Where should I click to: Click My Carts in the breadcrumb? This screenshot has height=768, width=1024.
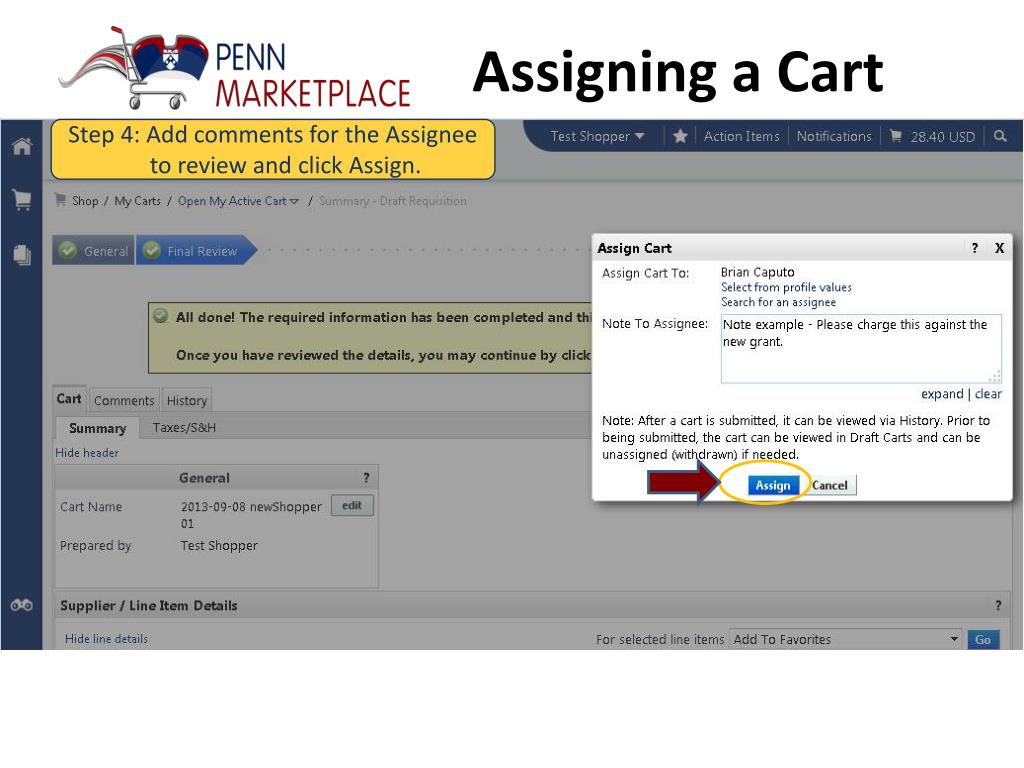[x=137, y=201]
